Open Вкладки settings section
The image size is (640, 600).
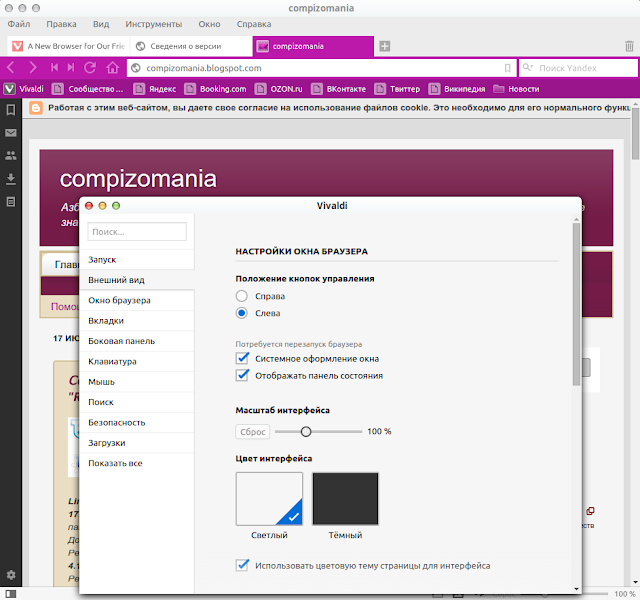(137, 321)
